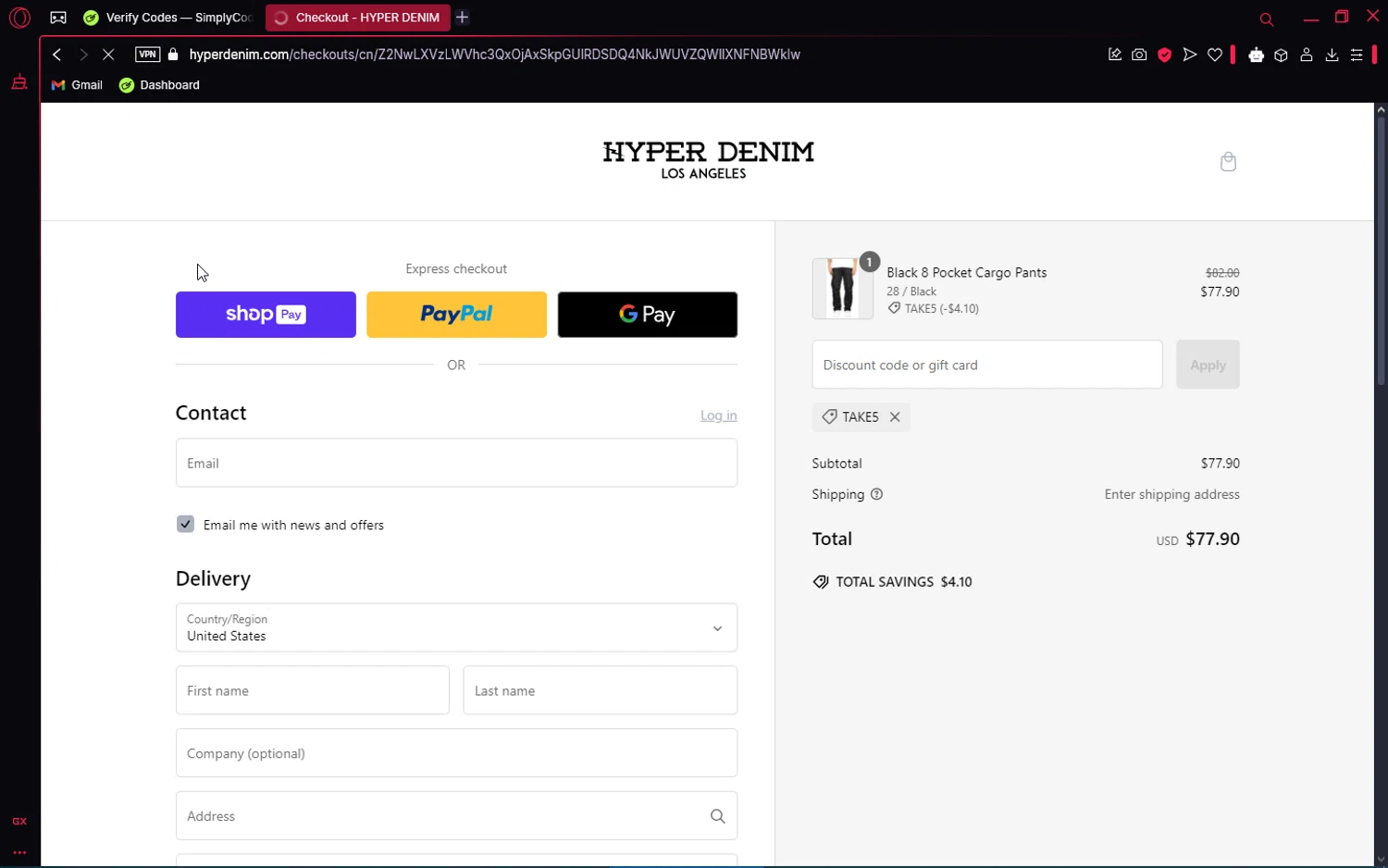Click the page vertical scrollbar
Image resolution: width=1388 pixels, height=868 pixels.
1381,250
